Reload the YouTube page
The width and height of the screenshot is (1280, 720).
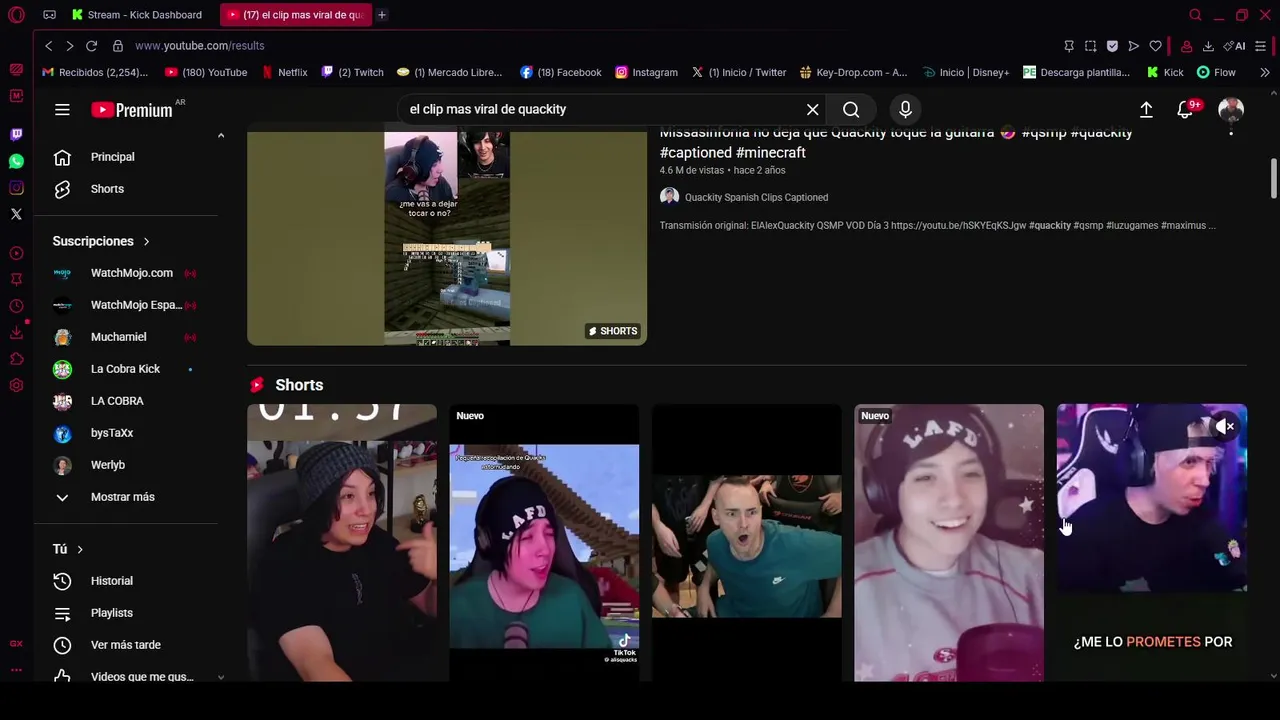point(91,46)
